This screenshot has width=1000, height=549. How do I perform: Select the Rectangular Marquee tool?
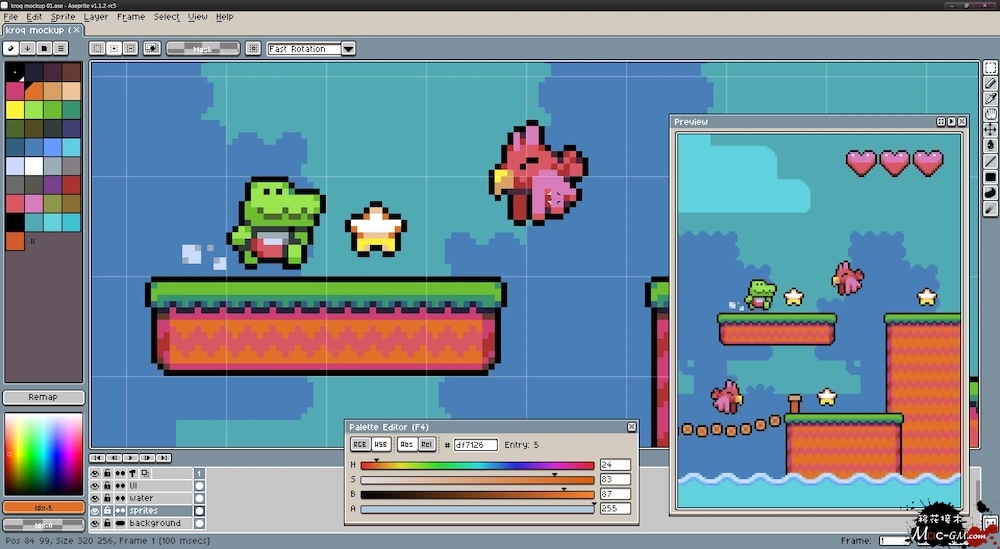click(990, 68)
